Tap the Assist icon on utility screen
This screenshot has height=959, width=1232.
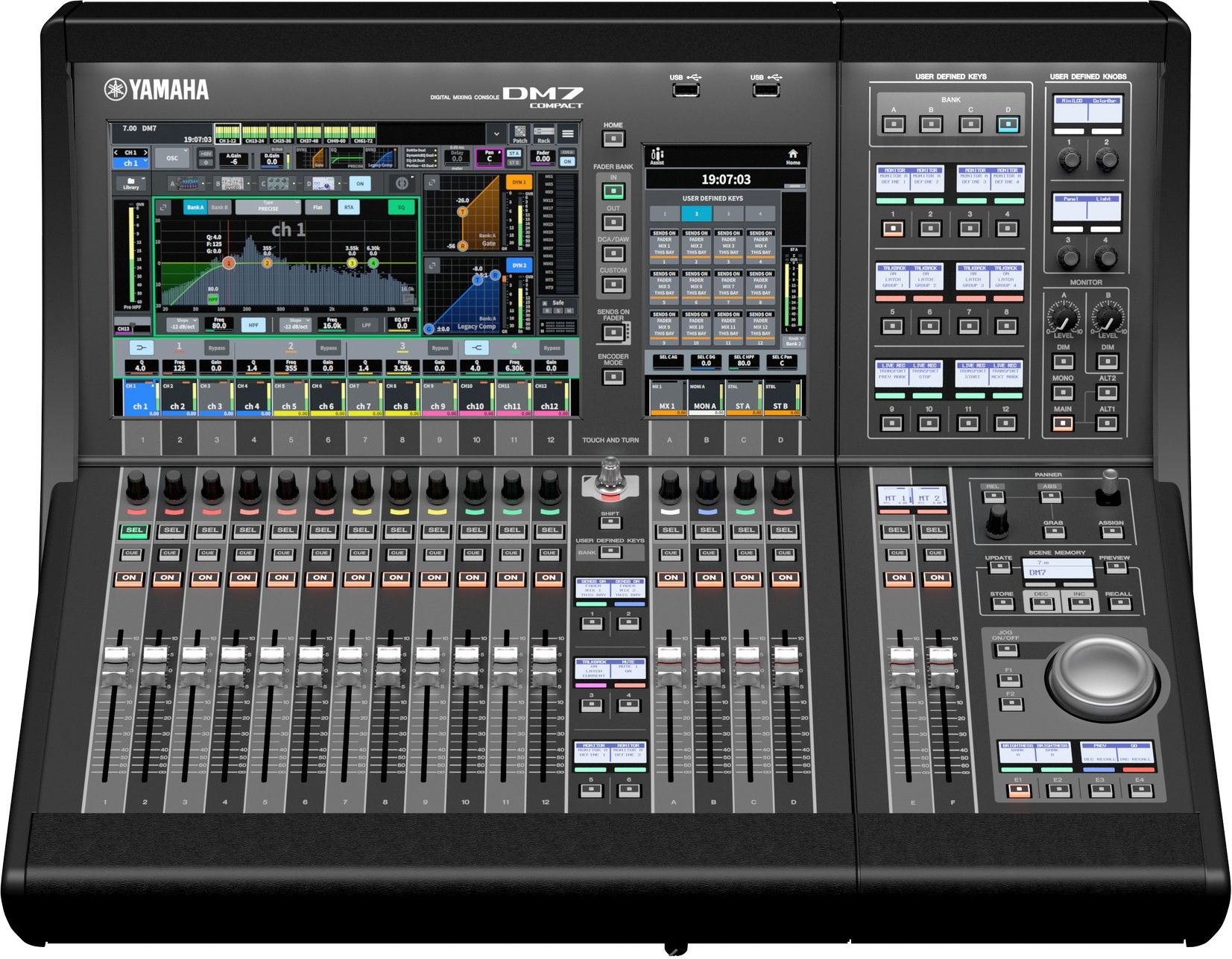[657, 156]
